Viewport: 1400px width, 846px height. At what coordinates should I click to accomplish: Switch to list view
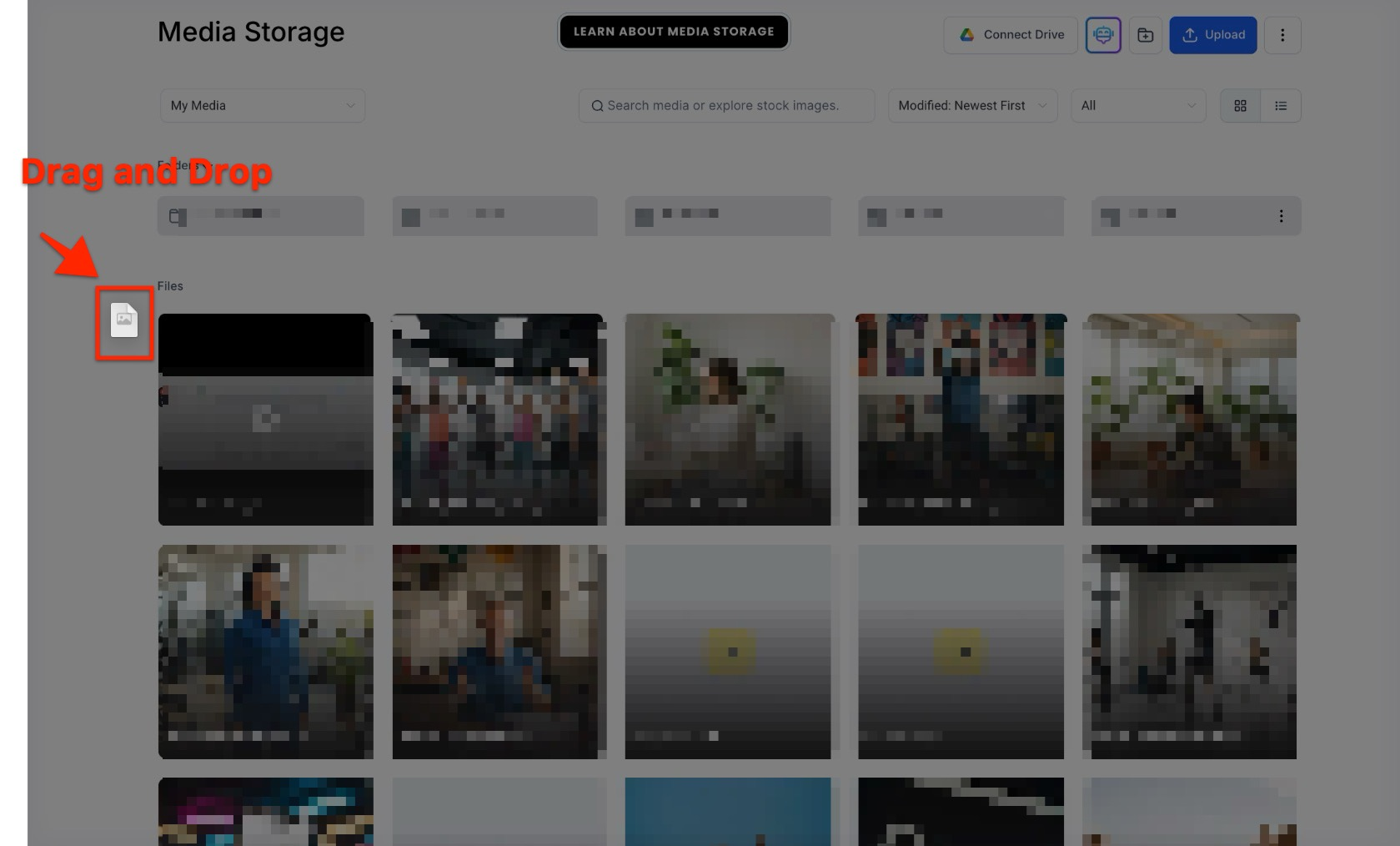click(1281, 106)
